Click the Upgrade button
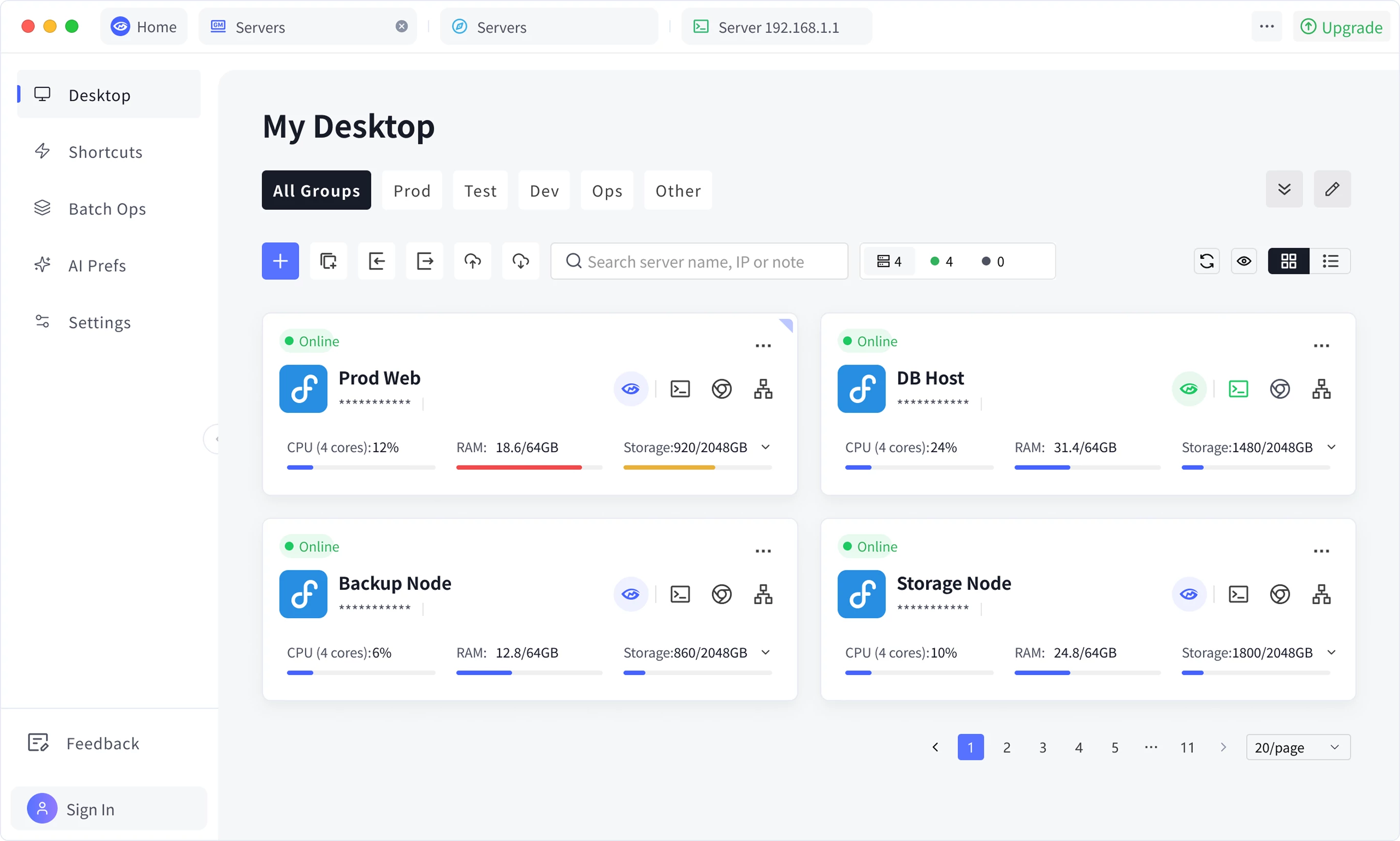This screenshot has width=1400, height=841. (x=1341, y=27)
